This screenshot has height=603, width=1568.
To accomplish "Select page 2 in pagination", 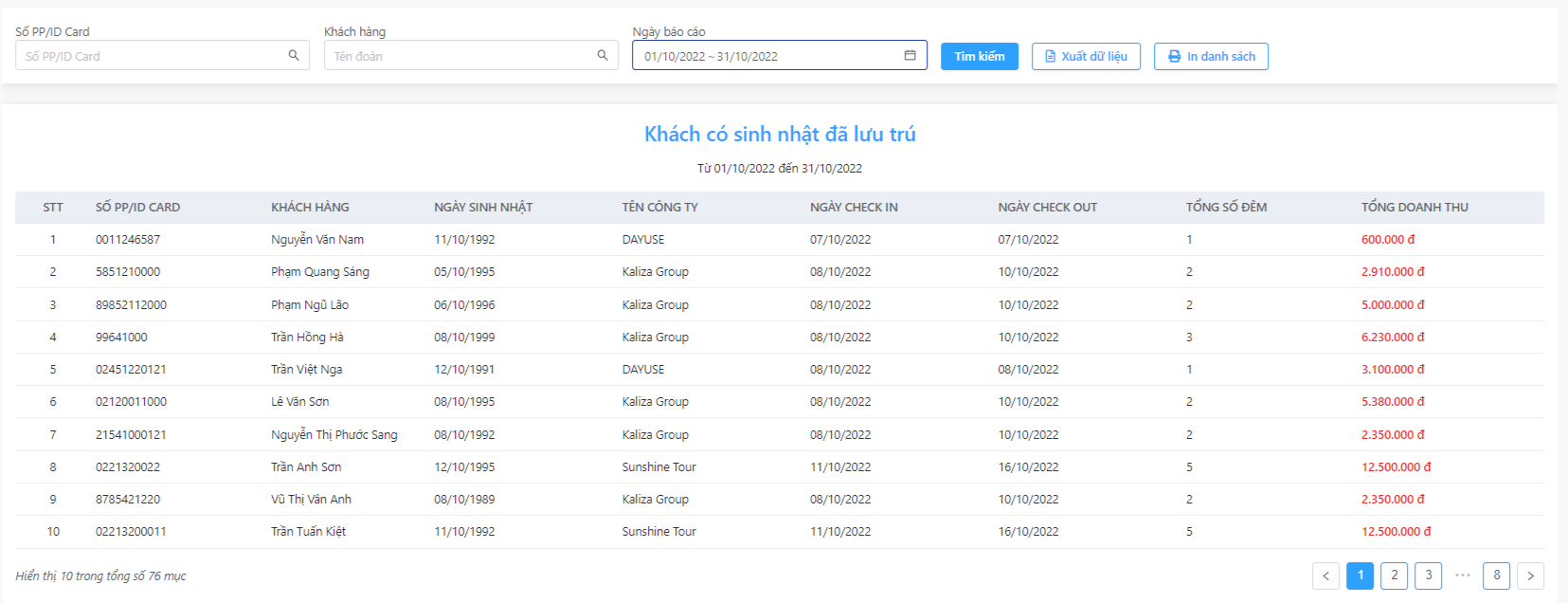I will (x=1395, y=576).
